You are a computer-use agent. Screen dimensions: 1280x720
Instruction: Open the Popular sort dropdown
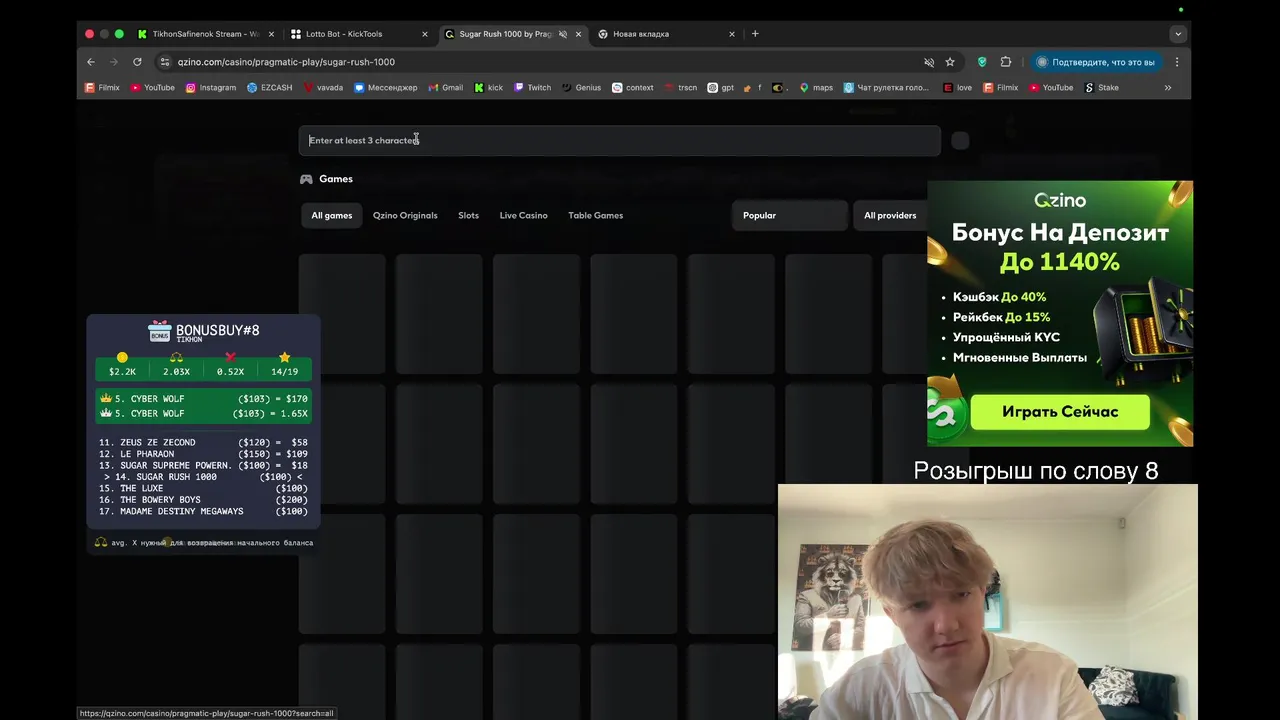[789, 215]
